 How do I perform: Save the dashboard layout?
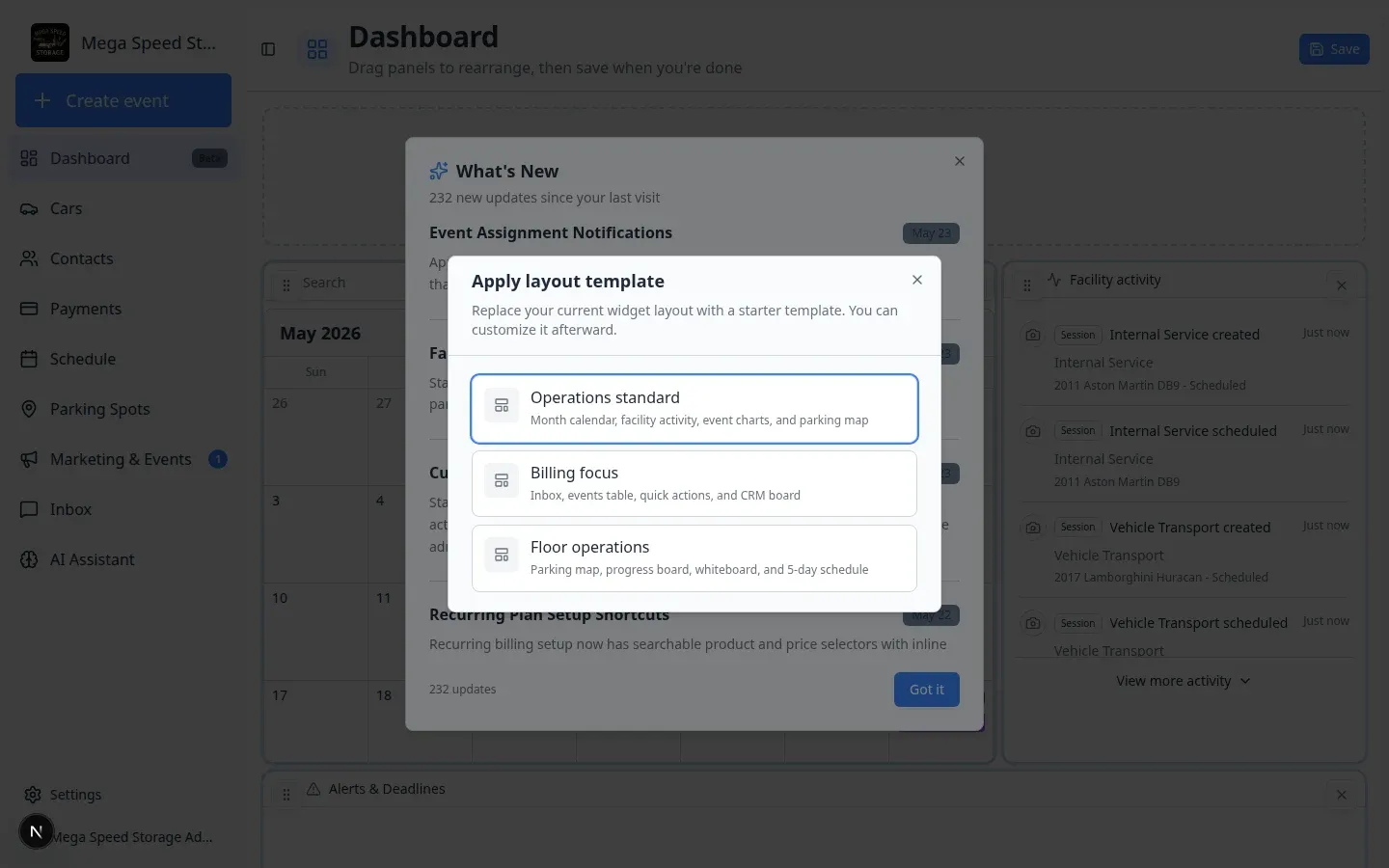[x=1334, y=49]
